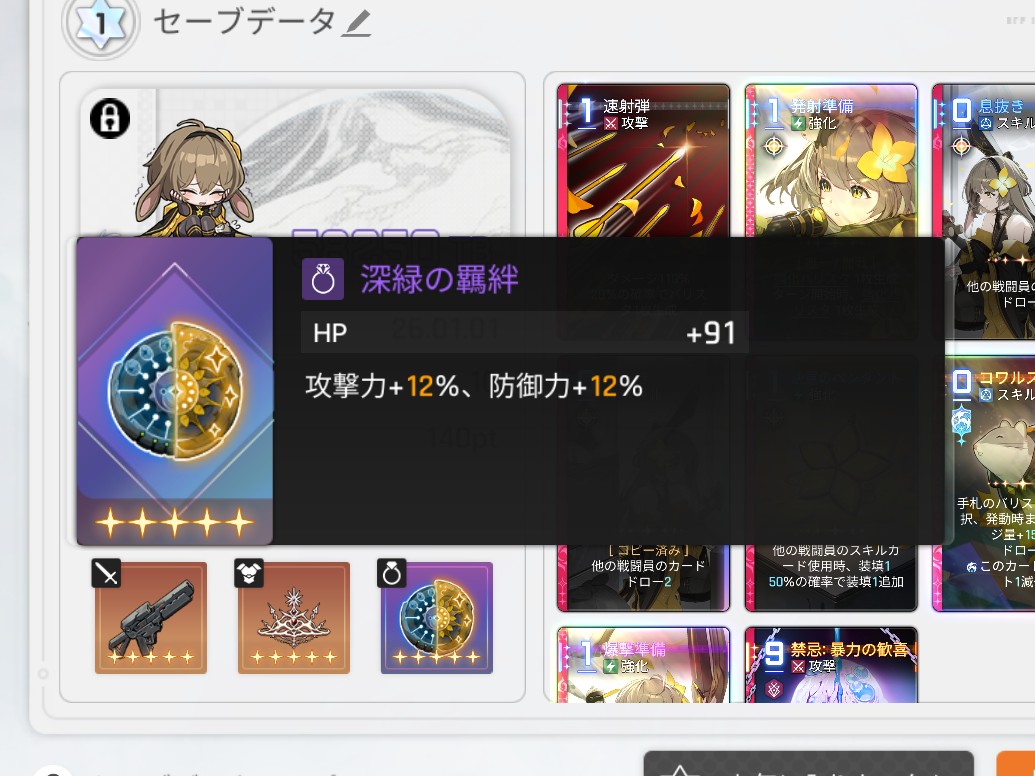
Task: Click the purple ring icon beside 深緑の羈絆
Action: pyautogui.click(x=323, y=279)
